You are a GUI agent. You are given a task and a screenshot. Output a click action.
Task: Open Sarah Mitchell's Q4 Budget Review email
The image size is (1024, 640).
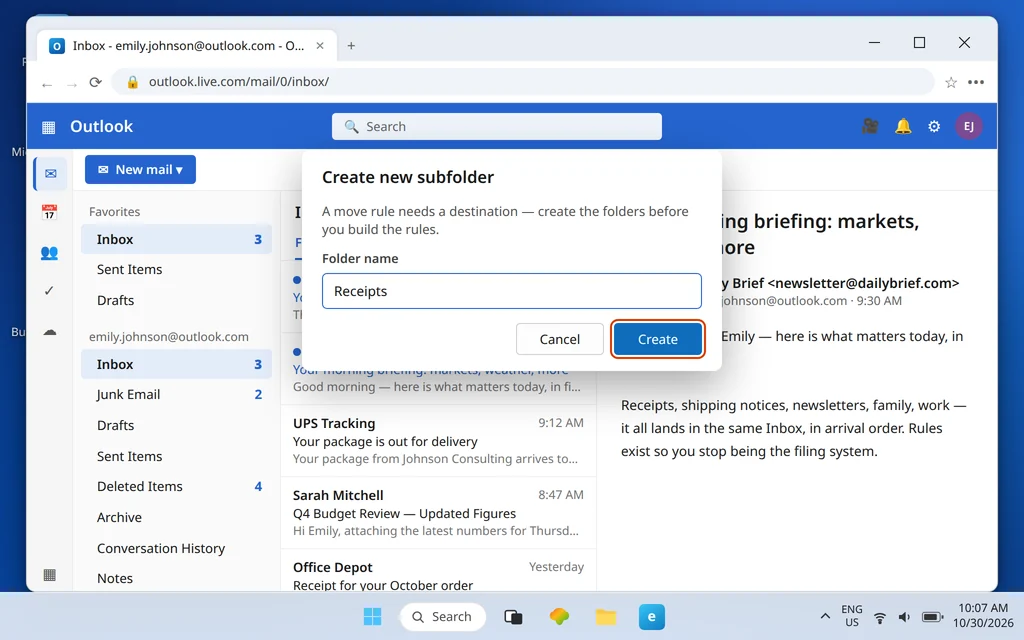(438, 513)
